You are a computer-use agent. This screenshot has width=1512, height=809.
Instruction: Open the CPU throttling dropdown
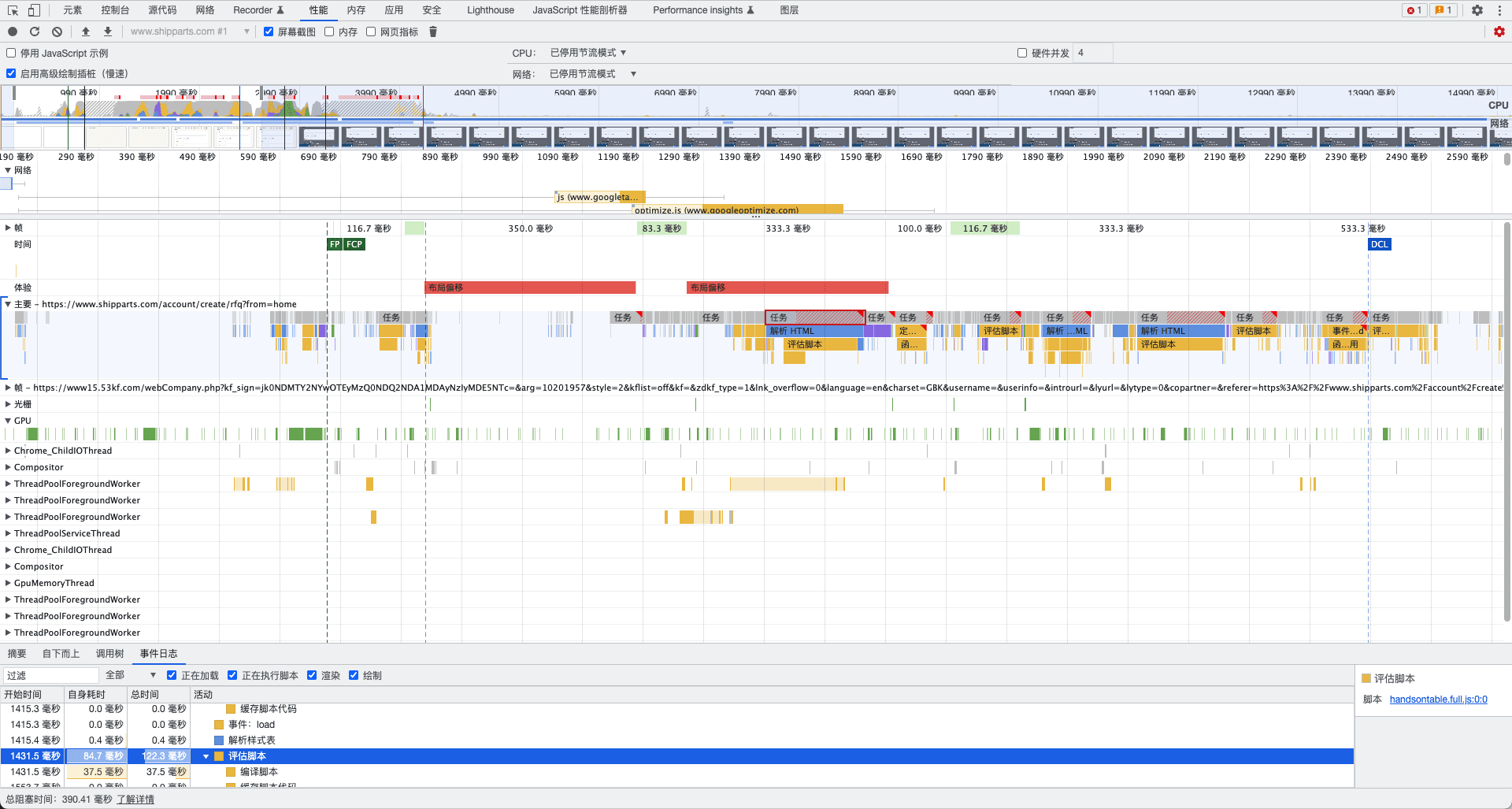click(x=587, y=53)
